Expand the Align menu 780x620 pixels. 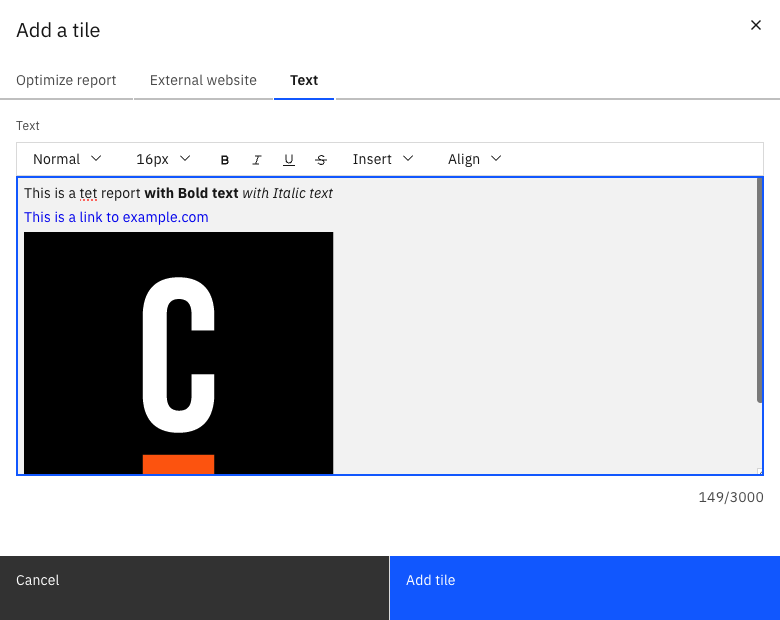[474, 159]
